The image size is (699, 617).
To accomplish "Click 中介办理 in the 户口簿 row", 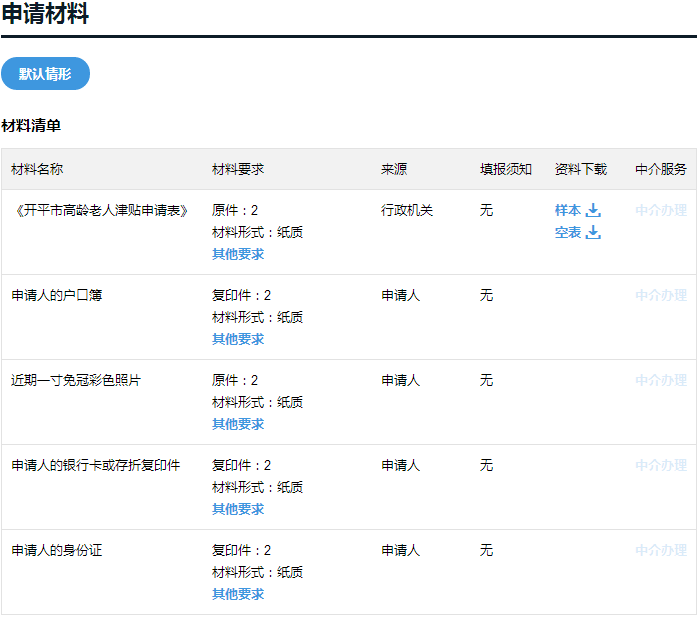I will [x=661, y=295].
